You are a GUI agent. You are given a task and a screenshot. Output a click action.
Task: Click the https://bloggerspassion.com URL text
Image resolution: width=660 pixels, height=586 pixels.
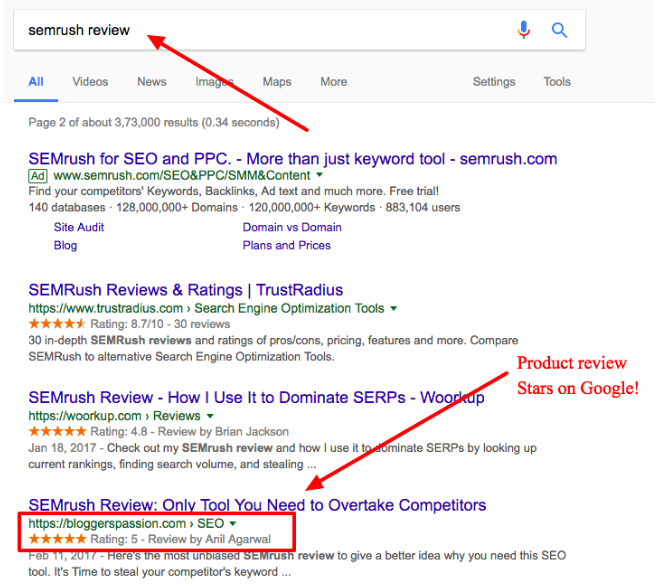click(x=107, y=523)
